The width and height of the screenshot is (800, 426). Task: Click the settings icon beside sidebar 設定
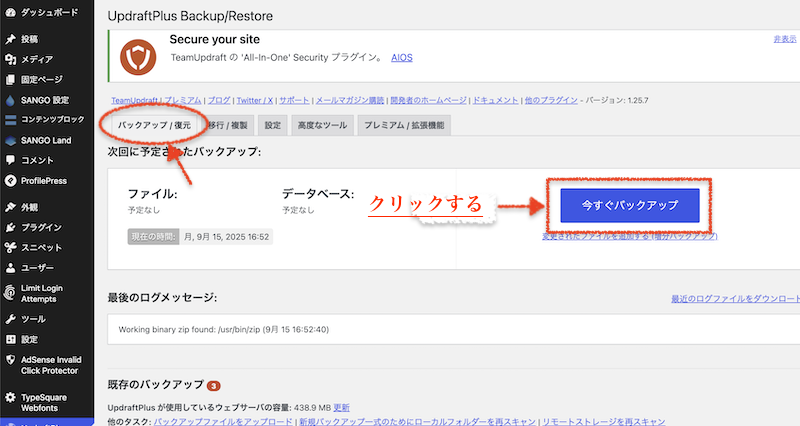(x=10, y=339)
